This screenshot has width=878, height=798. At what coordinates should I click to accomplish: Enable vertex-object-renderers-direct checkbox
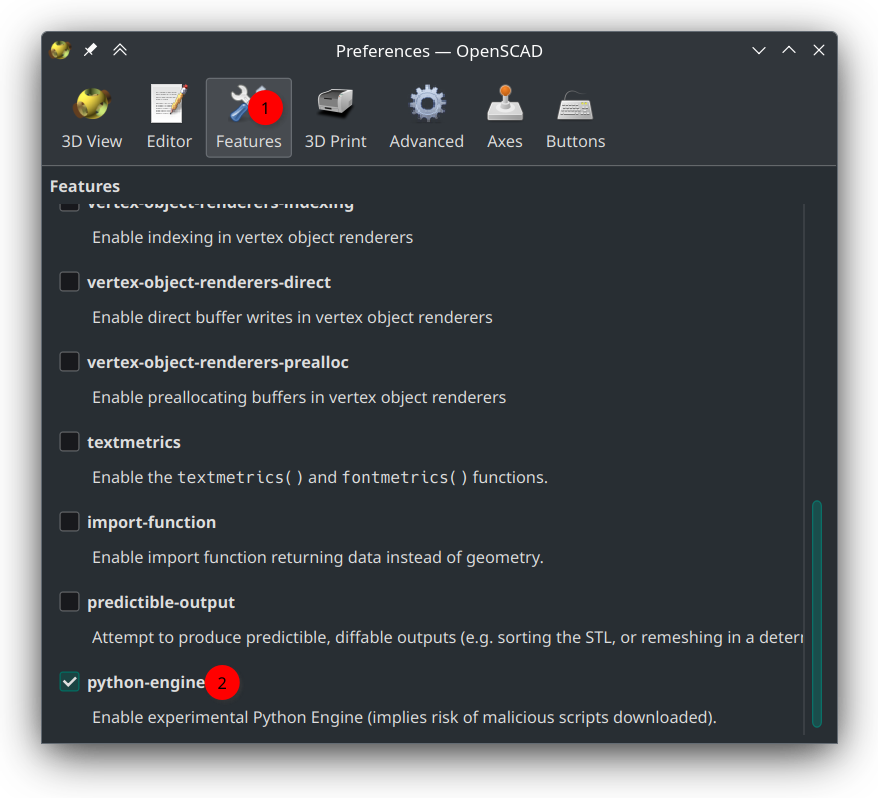(x=69, y=282)
